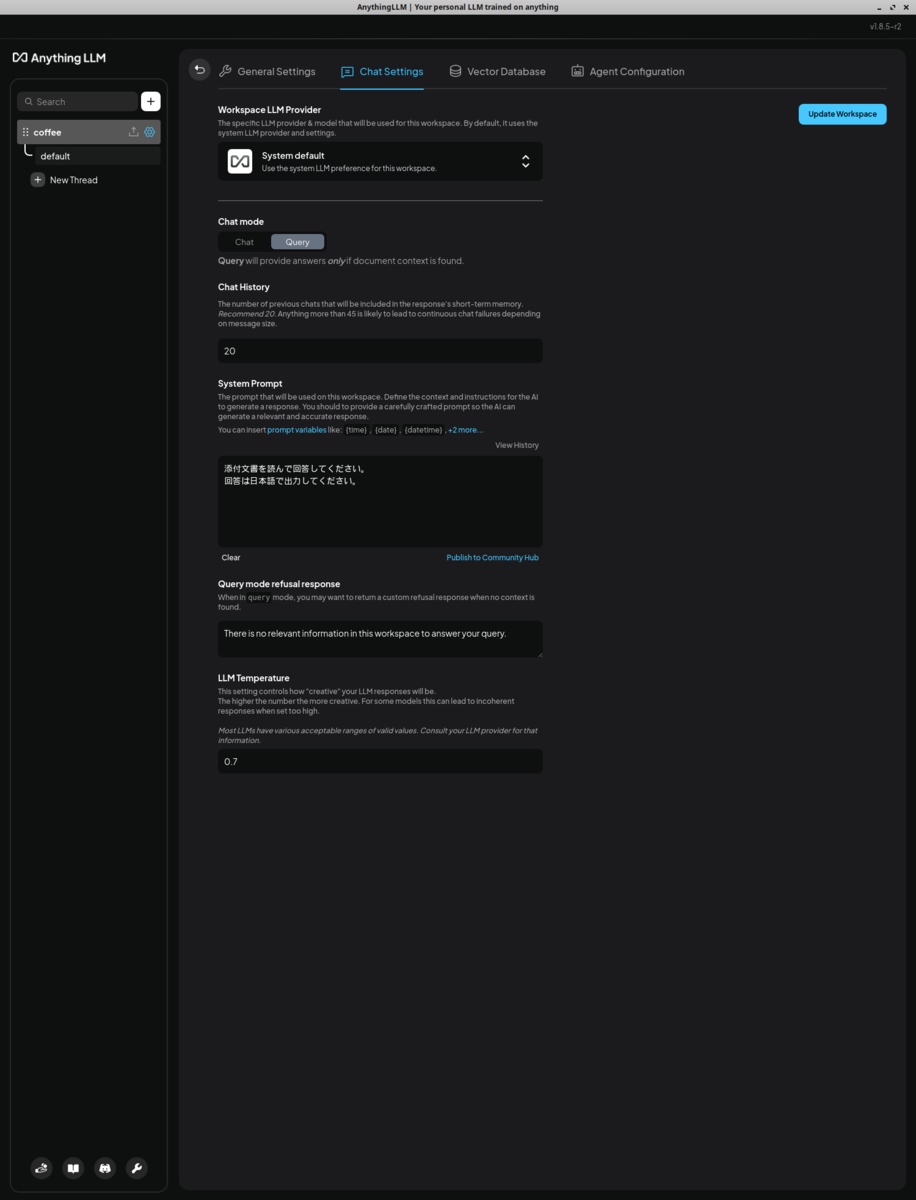Click the back arrow above General Settings
916x1200 pixels.
[199, 70]
